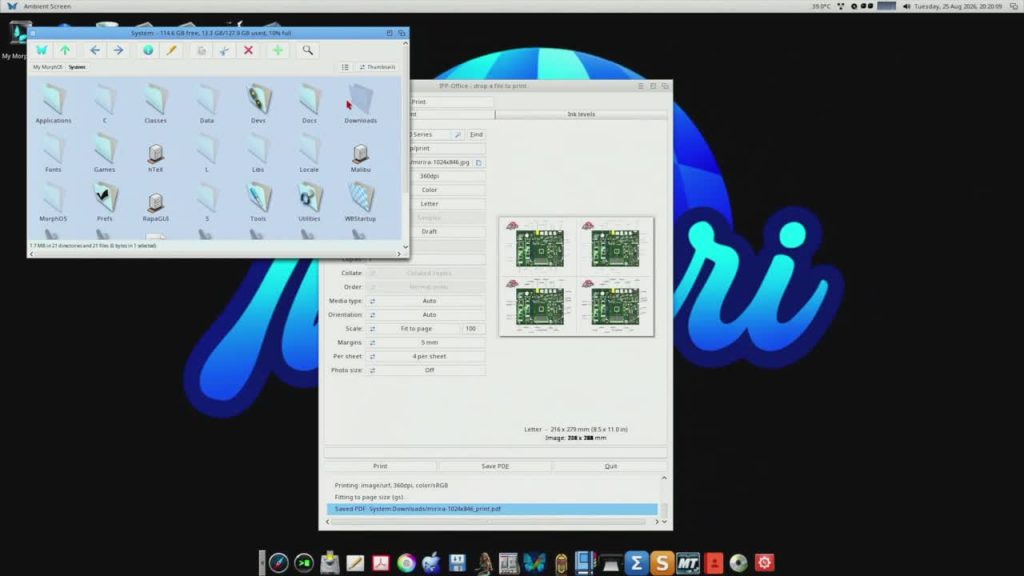Cycle the Photo size Off option

(426, 370)
